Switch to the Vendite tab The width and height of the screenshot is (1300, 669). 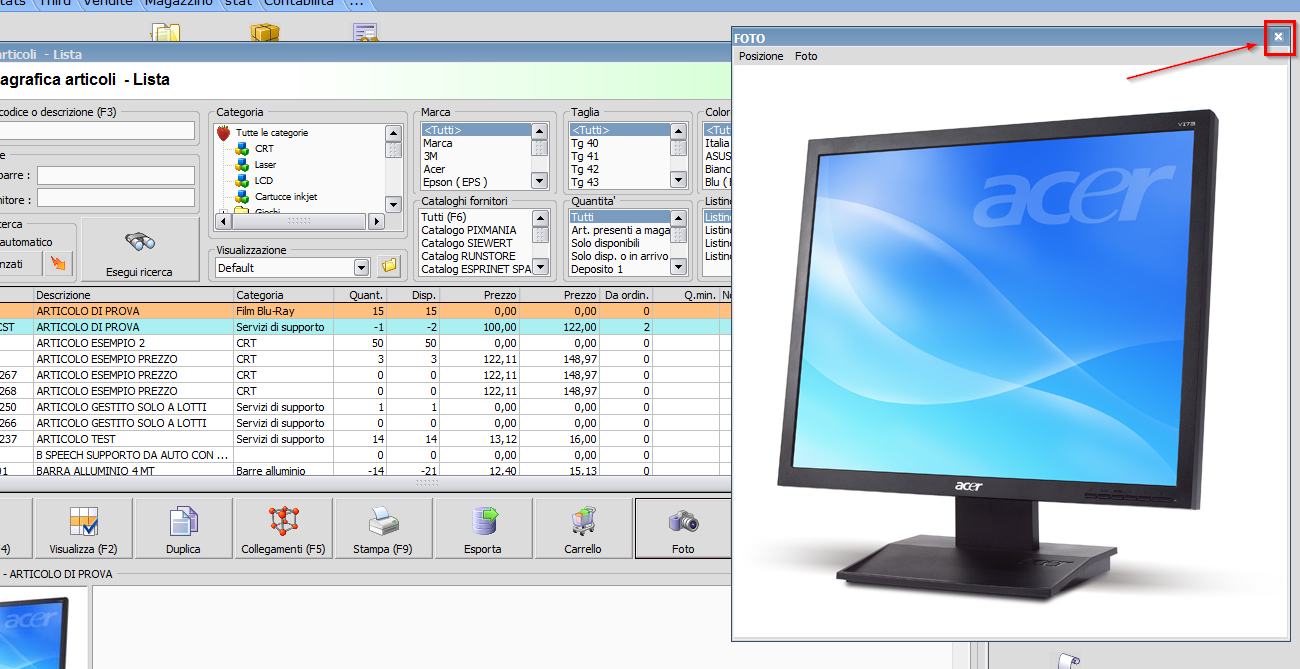pos(108,4)
